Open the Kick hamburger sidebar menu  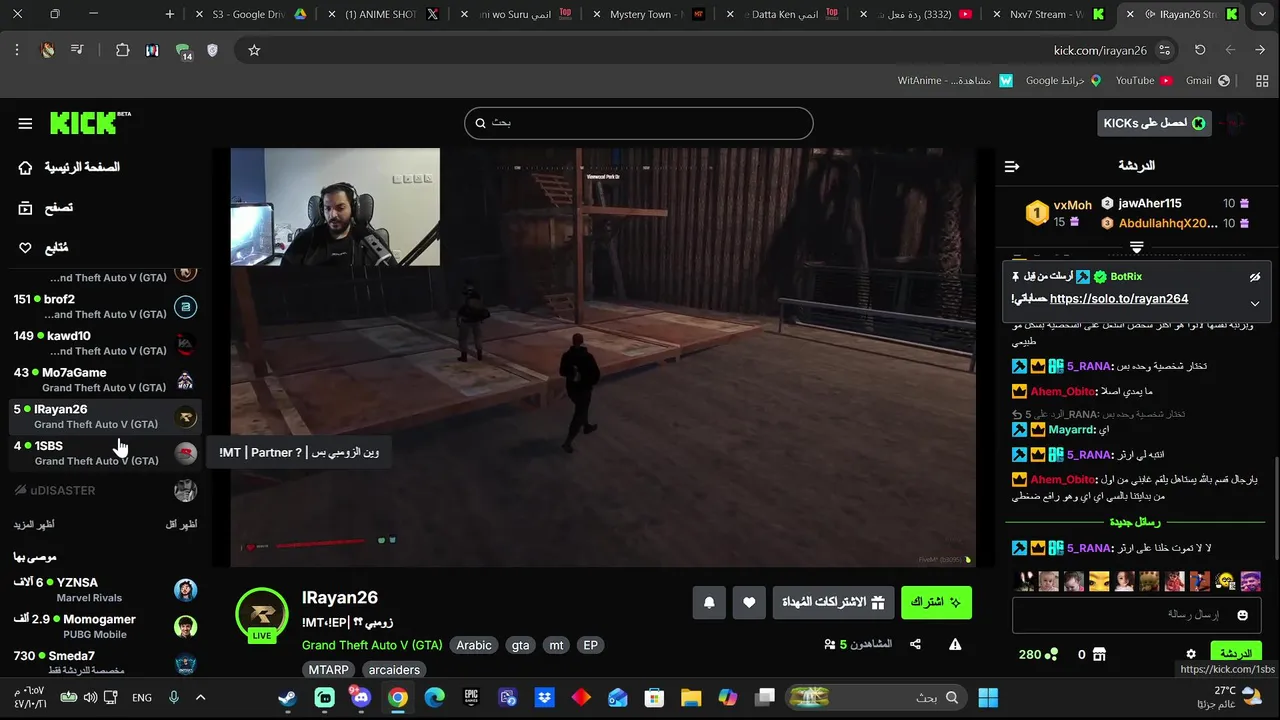(x=25, y=123)
